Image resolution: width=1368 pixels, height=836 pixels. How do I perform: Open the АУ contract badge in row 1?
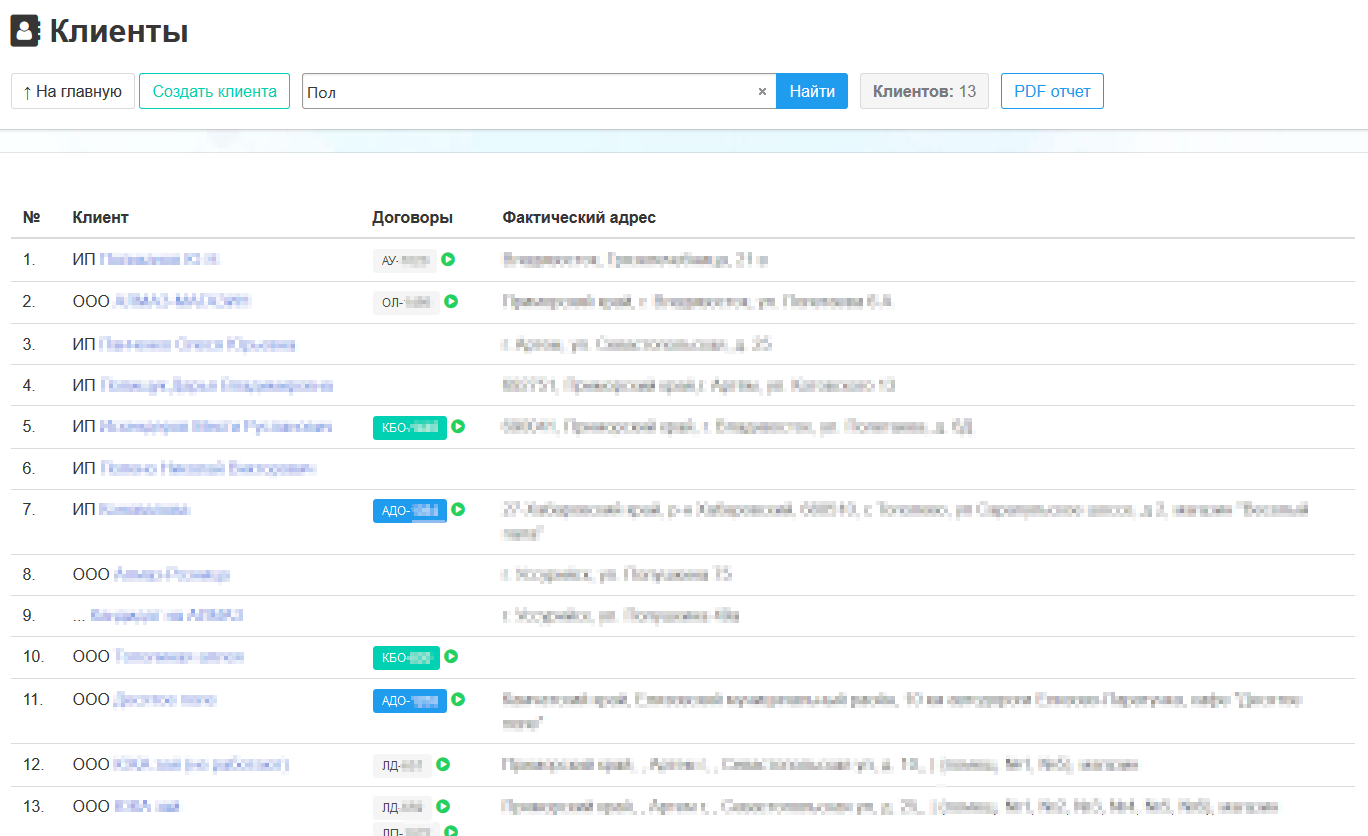click(x=404, y=261)
